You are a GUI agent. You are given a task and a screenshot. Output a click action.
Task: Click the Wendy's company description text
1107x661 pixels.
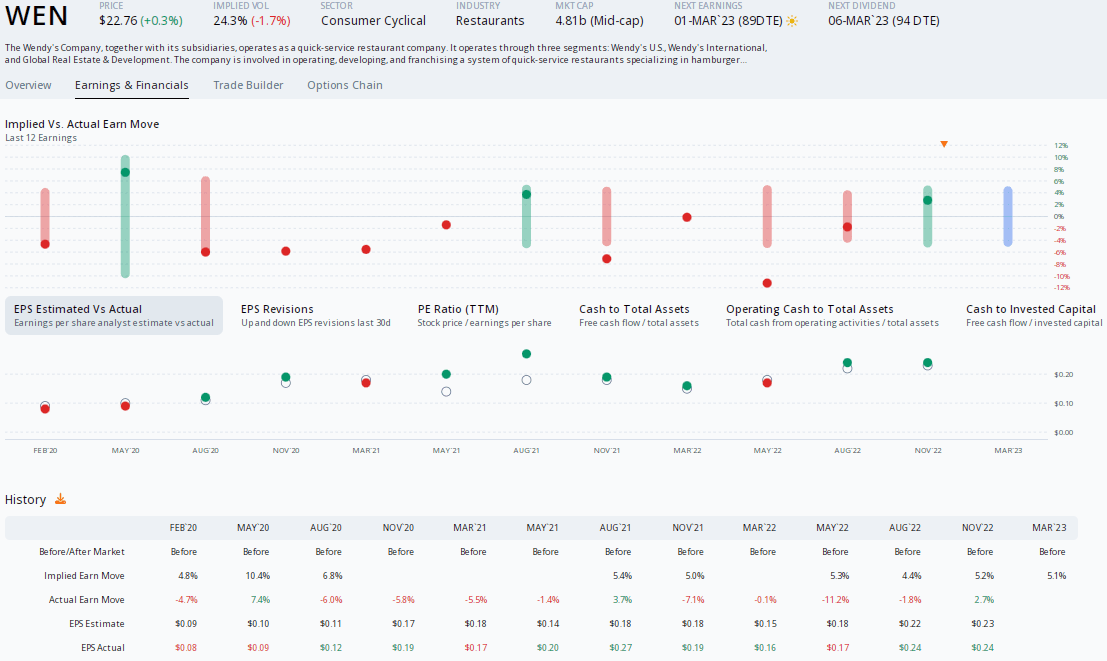tap(385, 54)
